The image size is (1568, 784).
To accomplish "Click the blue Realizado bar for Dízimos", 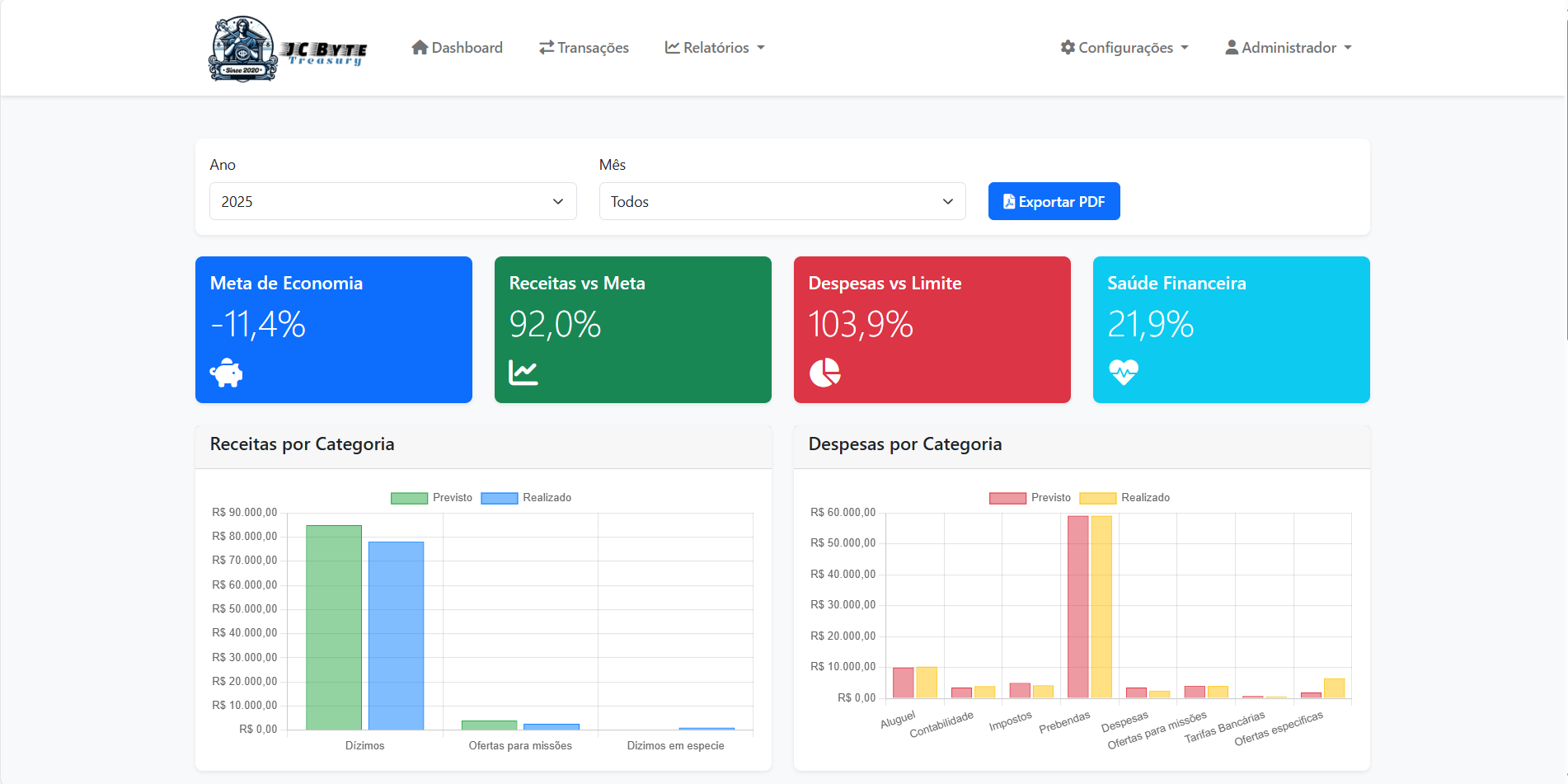I will 396,635.
